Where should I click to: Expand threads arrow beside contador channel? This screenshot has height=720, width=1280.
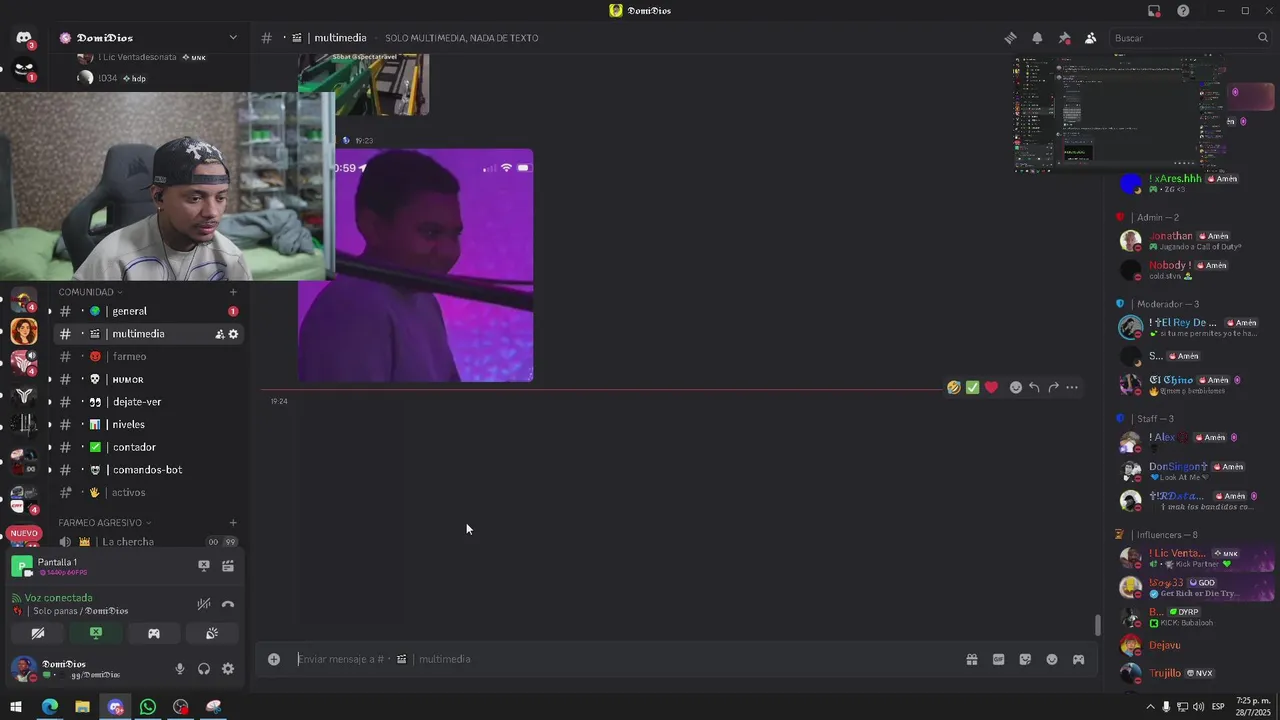point(50,447)
